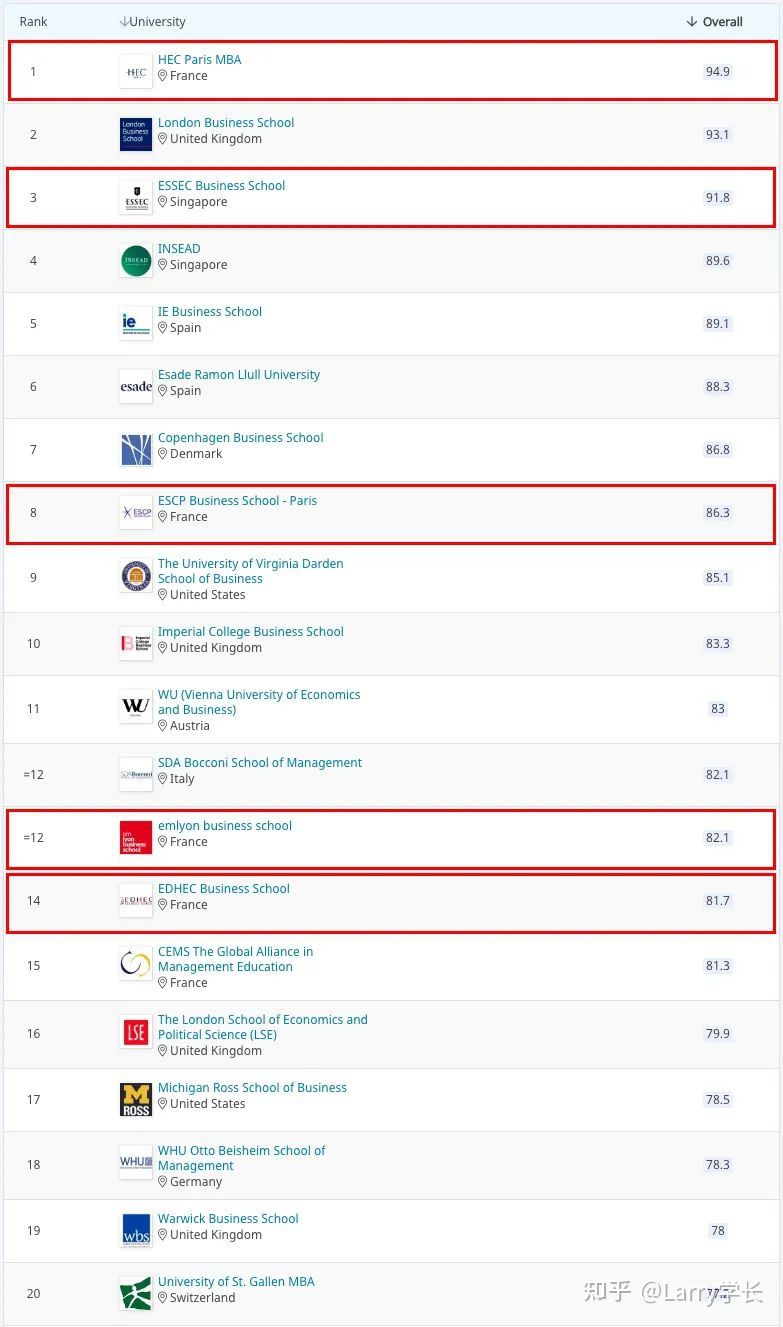Click the esade logo icon

(x=136, y=387)
